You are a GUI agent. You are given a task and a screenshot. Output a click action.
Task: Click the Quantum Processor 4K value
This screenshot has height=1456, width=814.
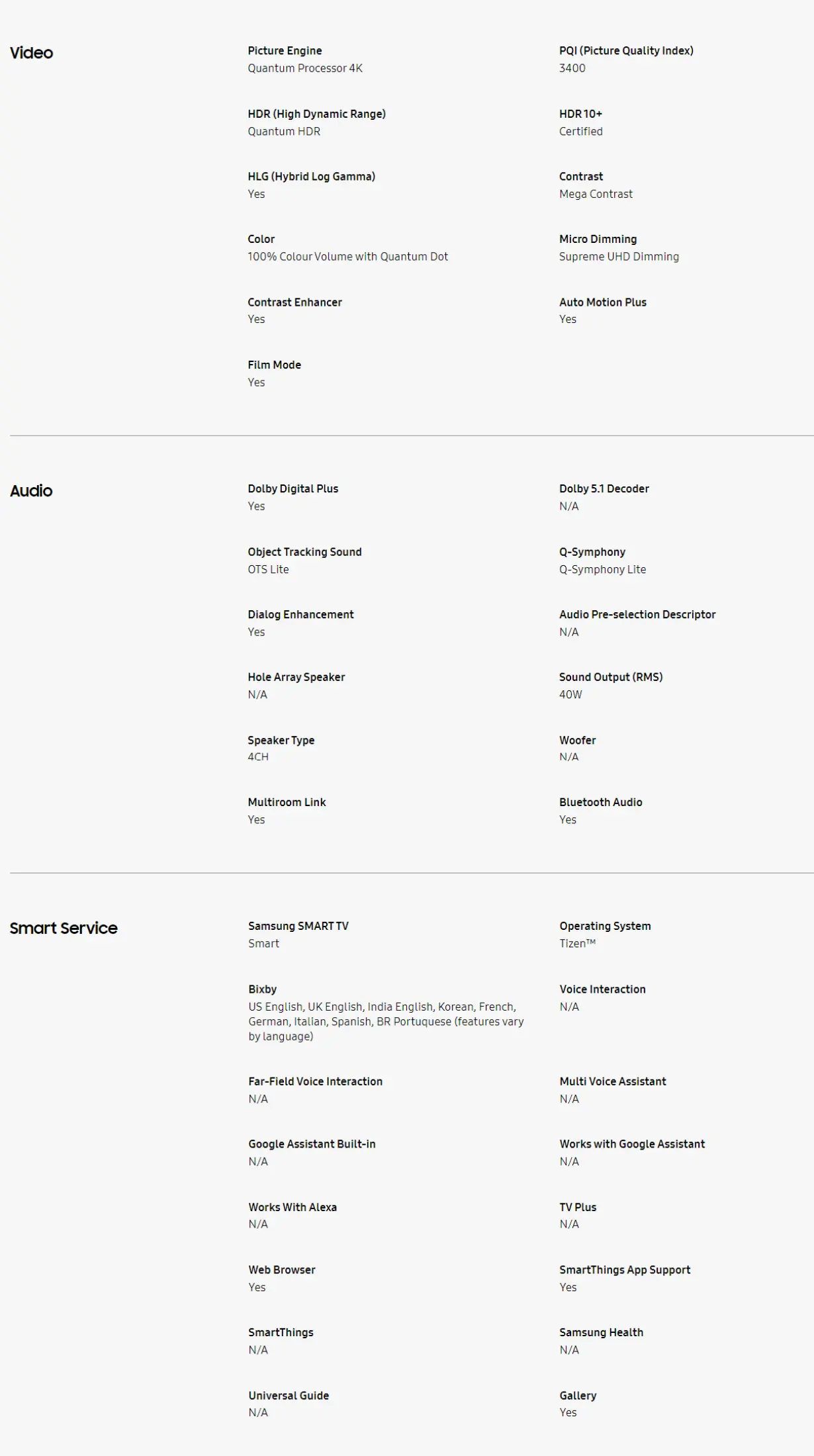tap(305, 68)
